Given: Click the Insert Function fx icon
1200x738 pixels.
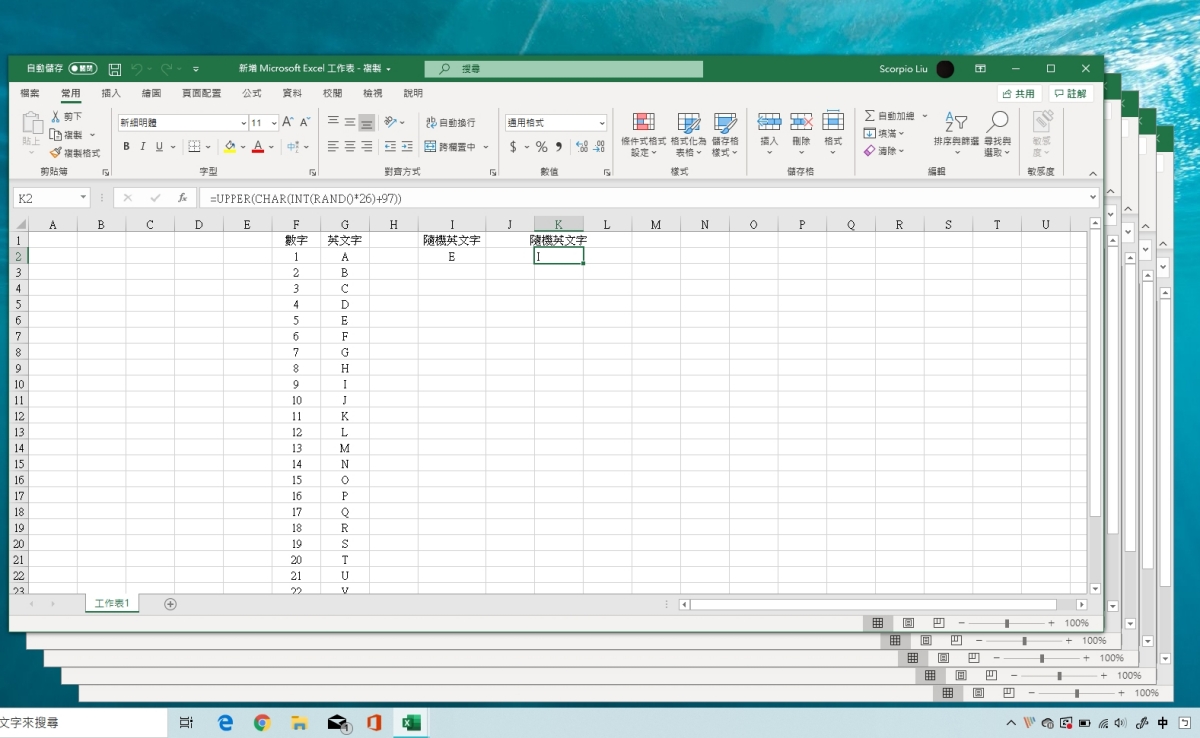Looking at the screenshot, I should 182,198.
